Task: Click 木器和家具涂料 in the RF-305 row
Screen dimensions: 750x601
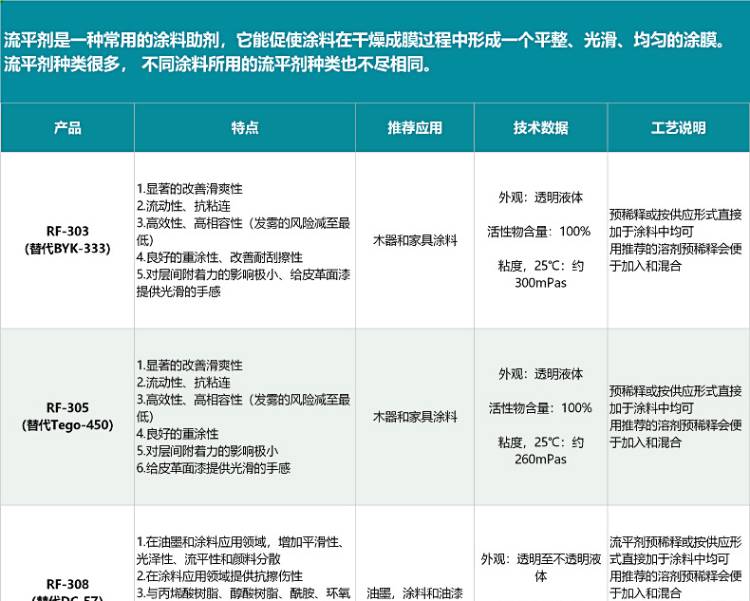Action: pyautogui.click(x=414, y=416)
